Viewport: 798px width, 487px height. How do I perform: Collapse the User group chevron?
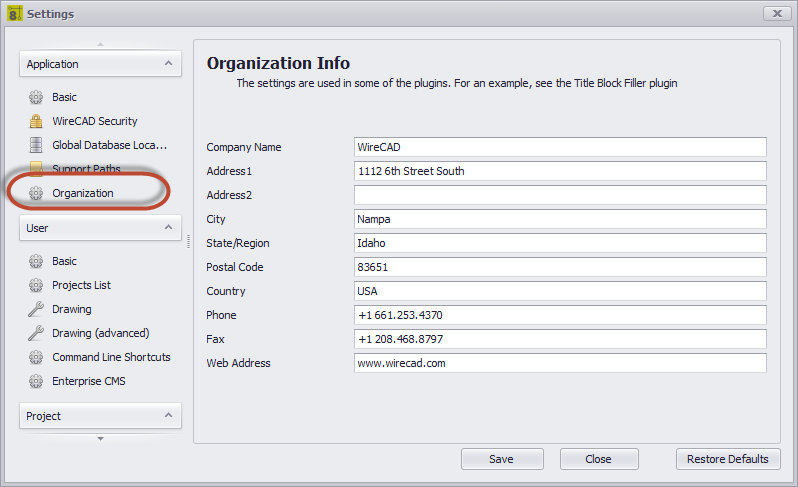point(168,227)
